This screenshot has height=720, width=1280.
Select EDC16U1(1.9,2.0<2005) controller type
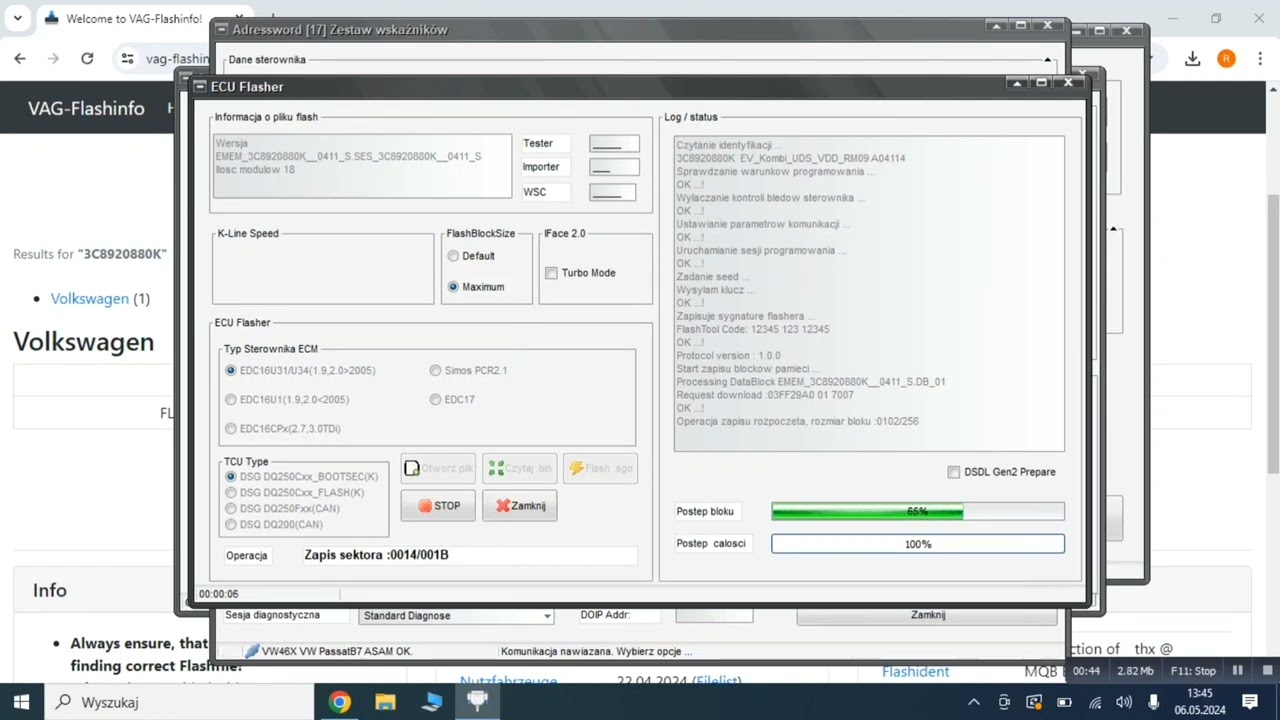(x=231, y=399)
